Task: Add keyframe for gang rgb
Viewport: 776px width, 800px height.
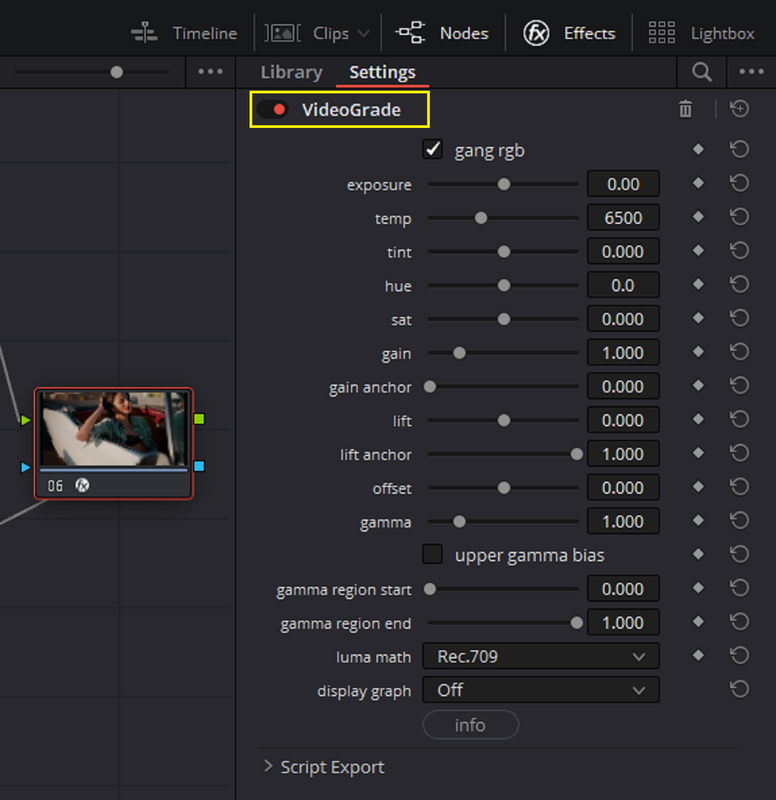Action: (x=698, y=149)
